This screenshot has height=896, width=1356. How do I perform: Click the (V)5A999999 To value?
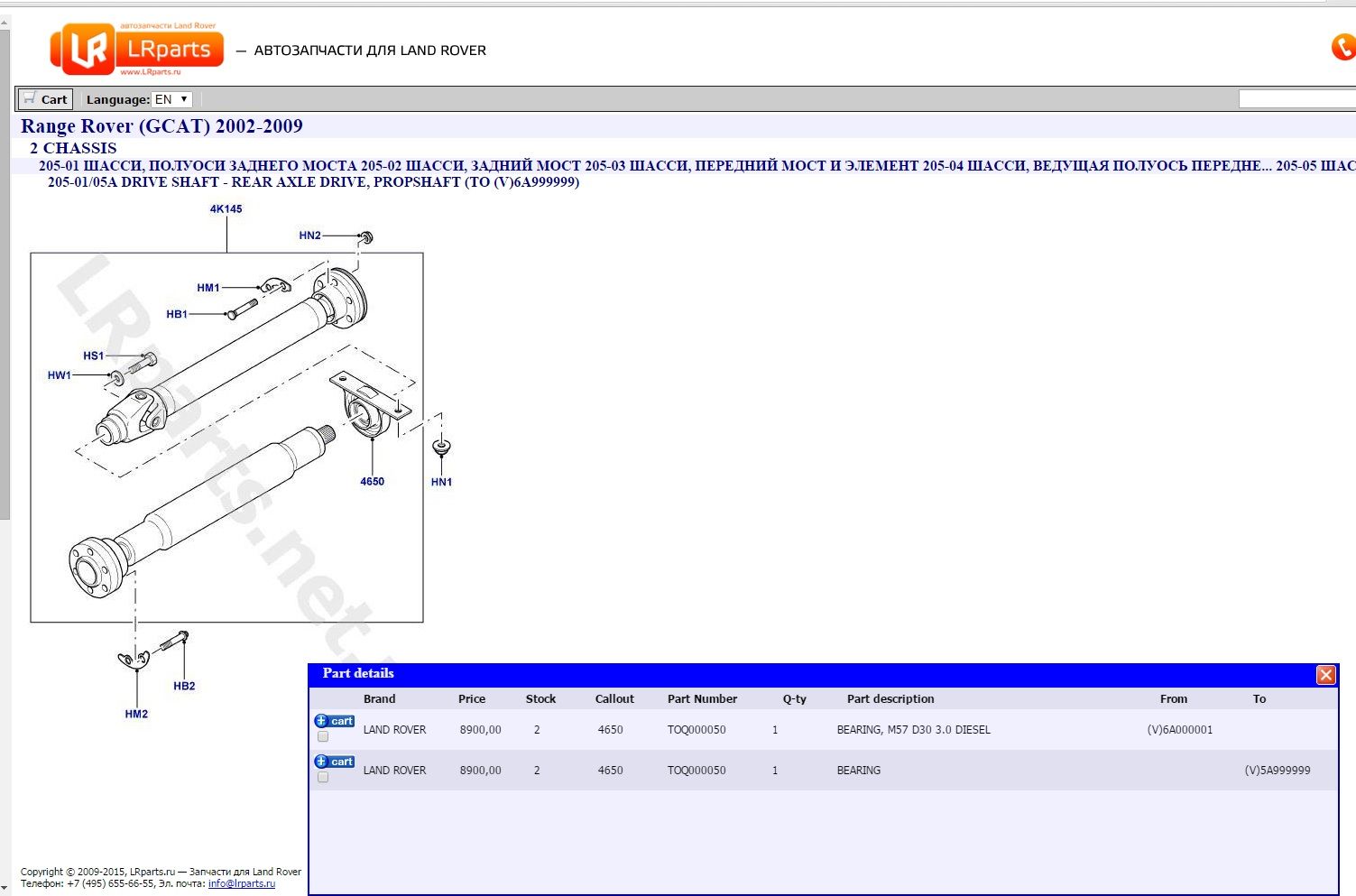click(x=1278, y=771)
